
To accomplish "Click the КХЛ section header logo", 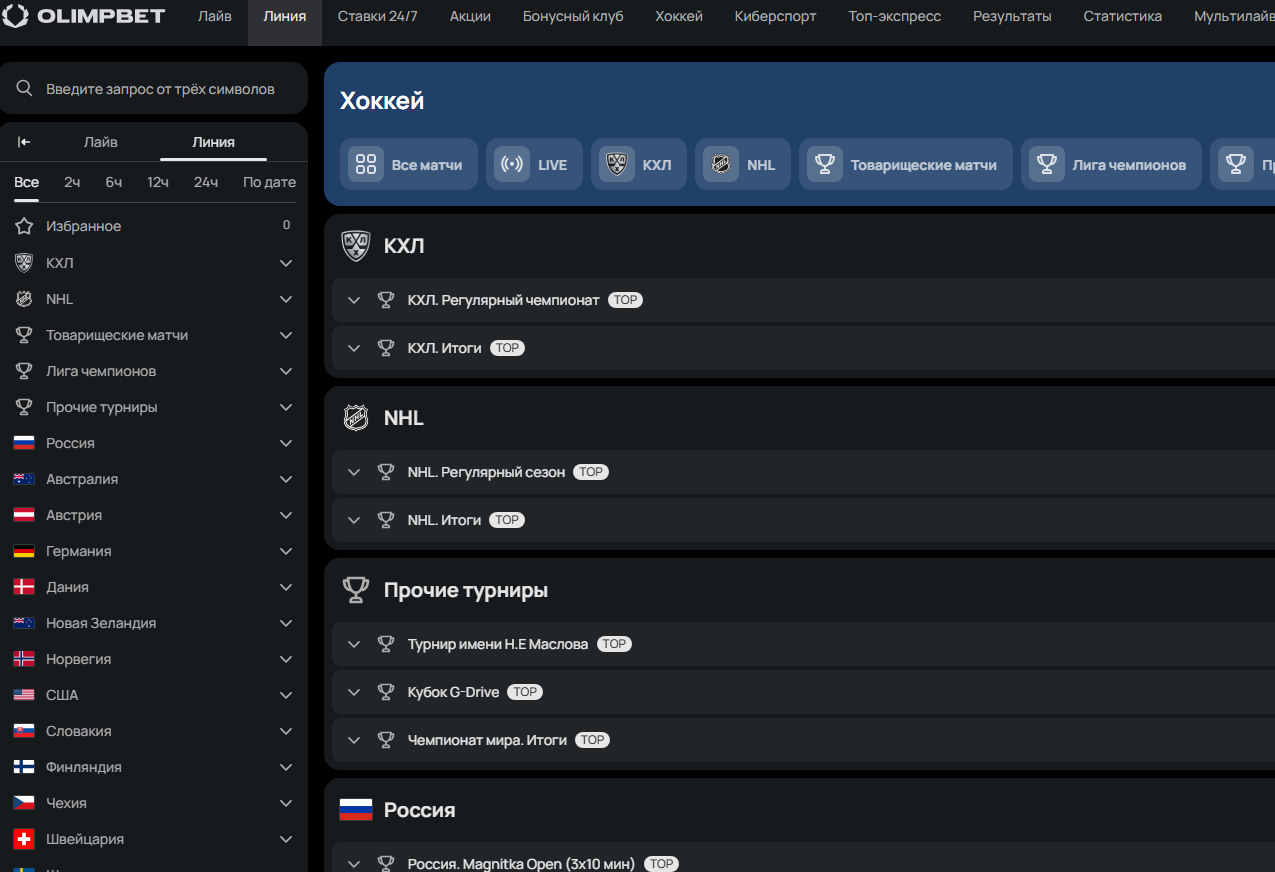I will pyautogui.click(x=356, y=246).
